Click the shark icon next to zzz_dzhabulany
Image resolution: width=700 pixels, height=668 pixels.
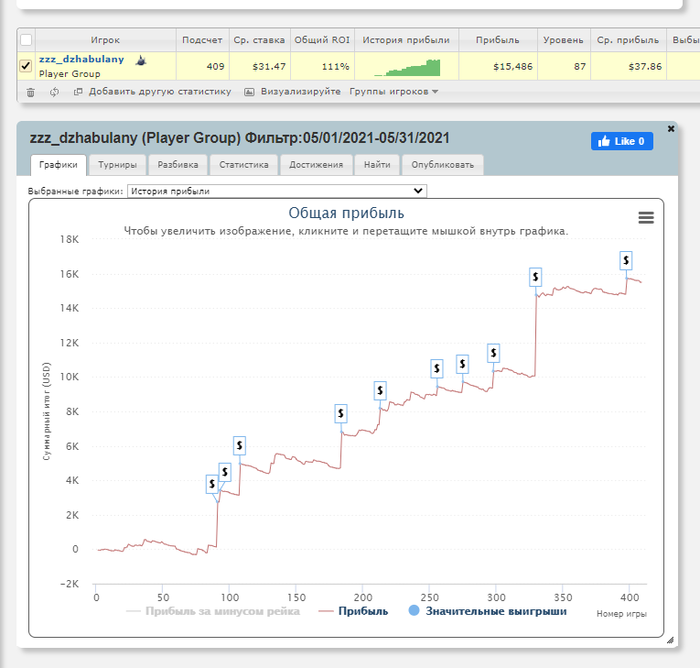(x=141, y=60)
